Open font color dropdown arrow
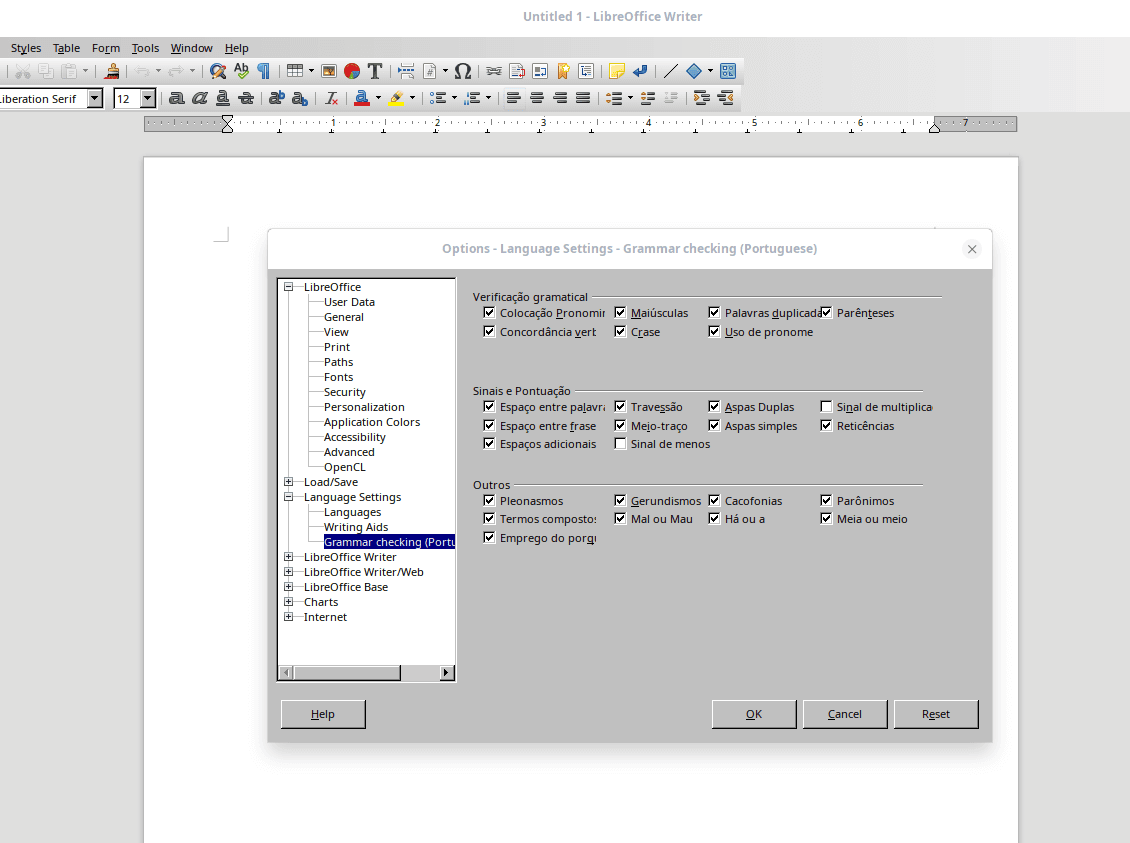Viewport: 1130px width, 843px height. [x=378, y=98]
